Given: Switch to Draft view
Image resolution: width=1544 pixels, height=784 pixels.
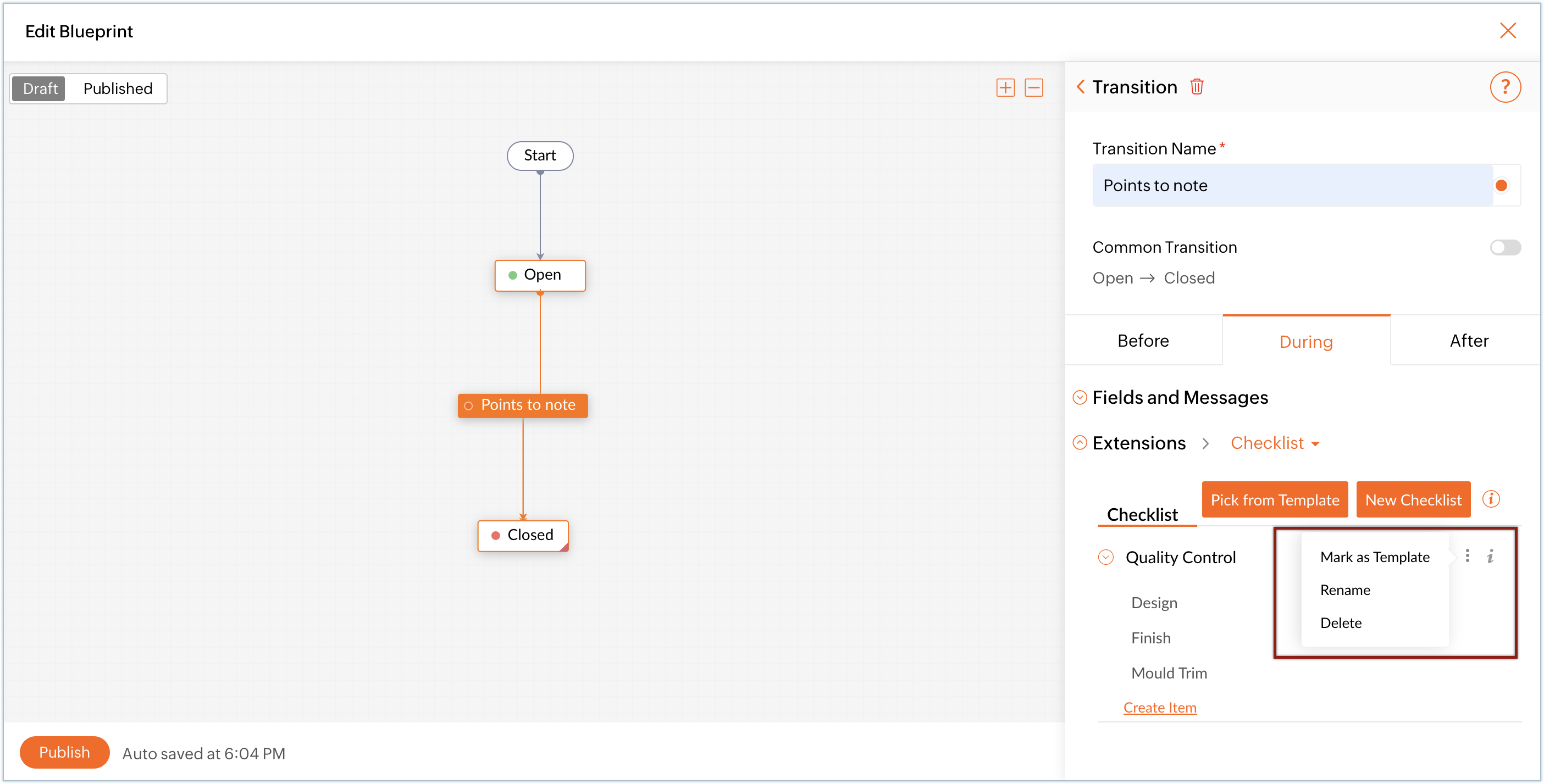Looking at the screenshot, I should [40, 88].
